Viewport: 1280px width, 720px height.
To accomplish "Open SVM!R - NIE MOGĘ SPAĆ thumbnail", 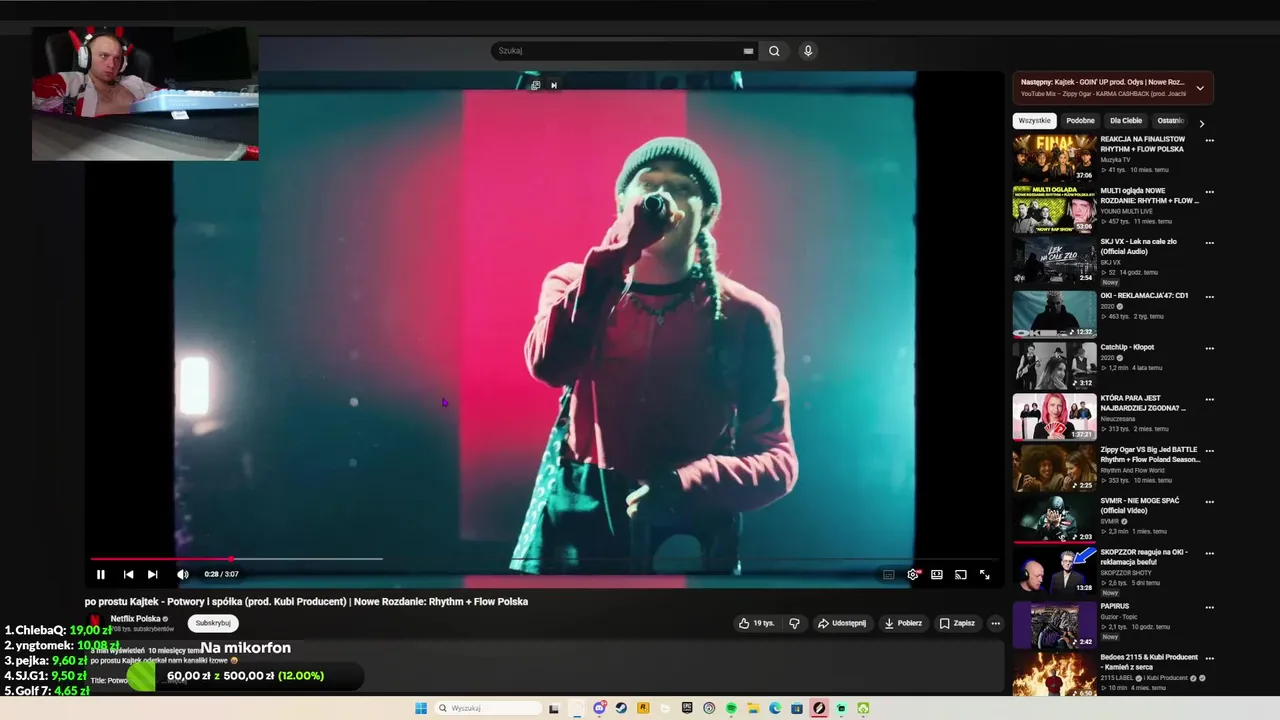I will 1054,518.
